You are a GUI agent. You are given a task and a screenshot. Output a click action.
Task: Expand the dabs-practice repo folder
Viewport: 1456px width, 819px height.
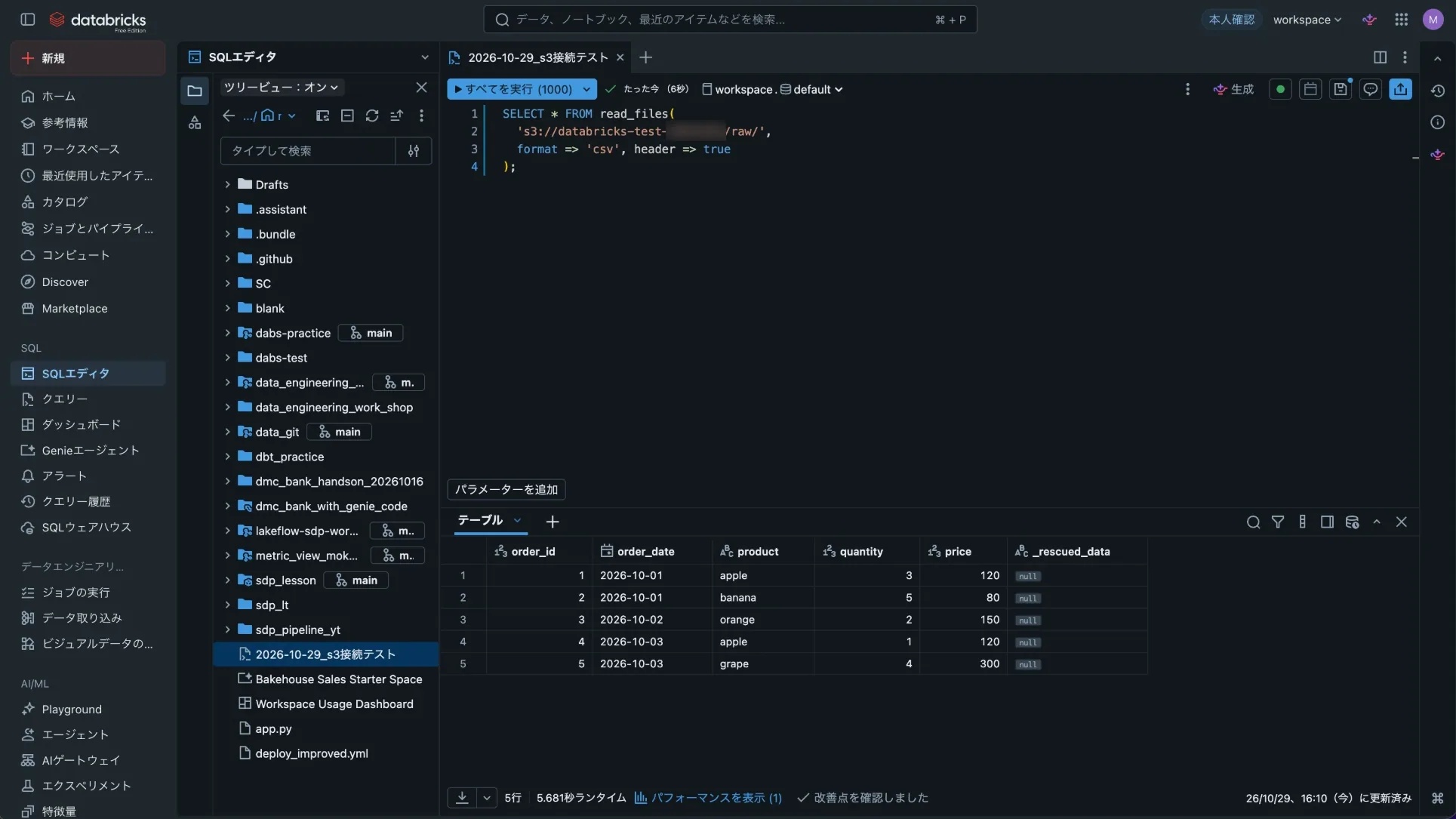pos(227,334)
